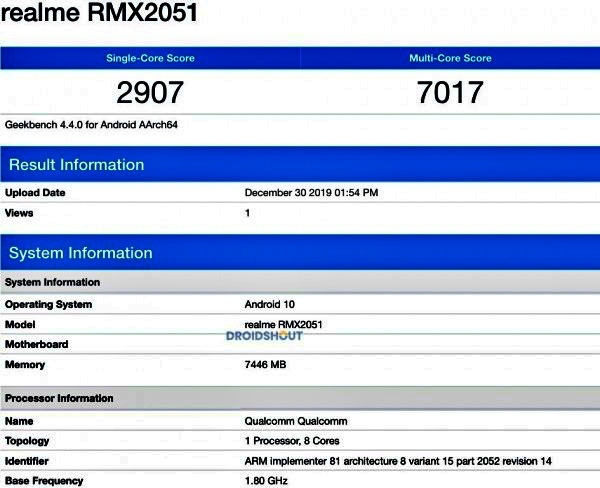Click the Topology label
The height and width of the screenshot is (488, 600).
pos(27,441)
